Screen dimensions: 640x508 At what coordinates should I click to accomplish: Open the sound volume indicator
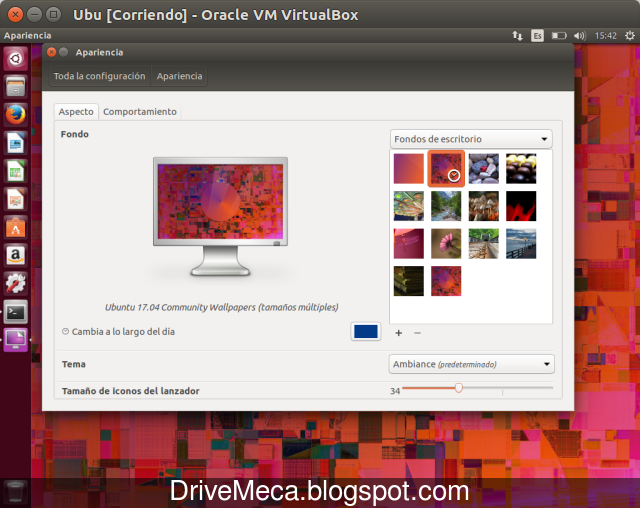pyautogui.click(x=580, y=36)
